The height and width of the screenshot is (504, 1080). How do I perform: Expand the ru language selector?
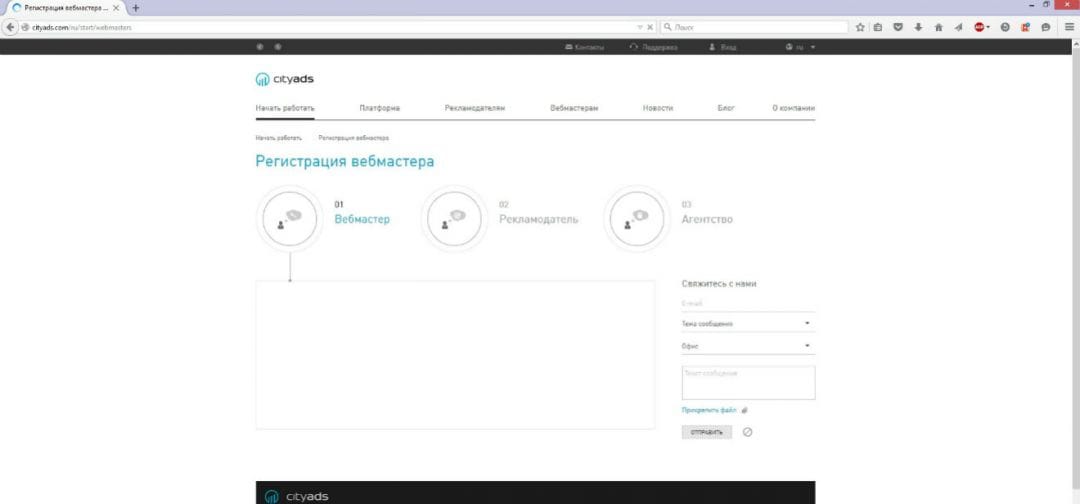[800, 47]
